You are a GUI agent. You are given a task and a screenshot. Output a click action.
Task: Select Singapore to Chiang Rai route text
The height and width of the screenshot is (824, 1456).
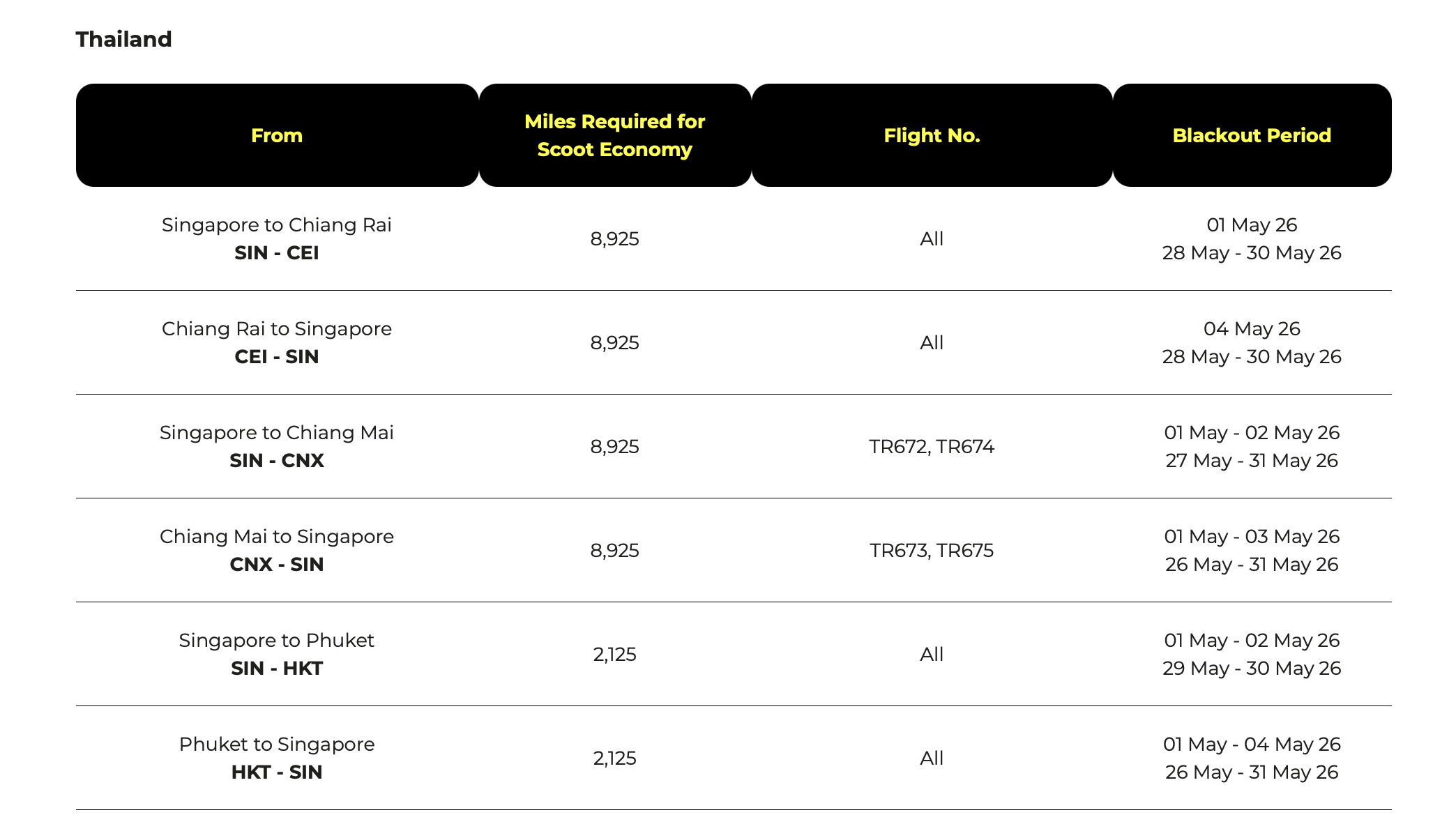tap(277, 224)
